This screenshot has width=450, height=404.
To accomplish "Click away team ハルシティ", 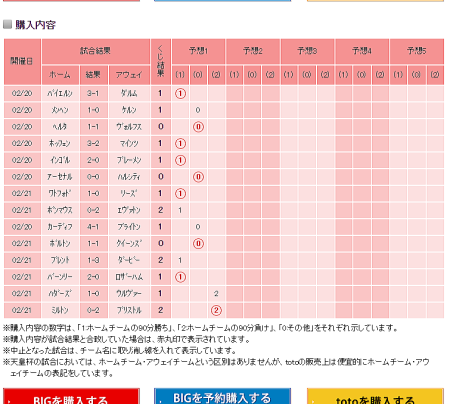I will 129,177.
